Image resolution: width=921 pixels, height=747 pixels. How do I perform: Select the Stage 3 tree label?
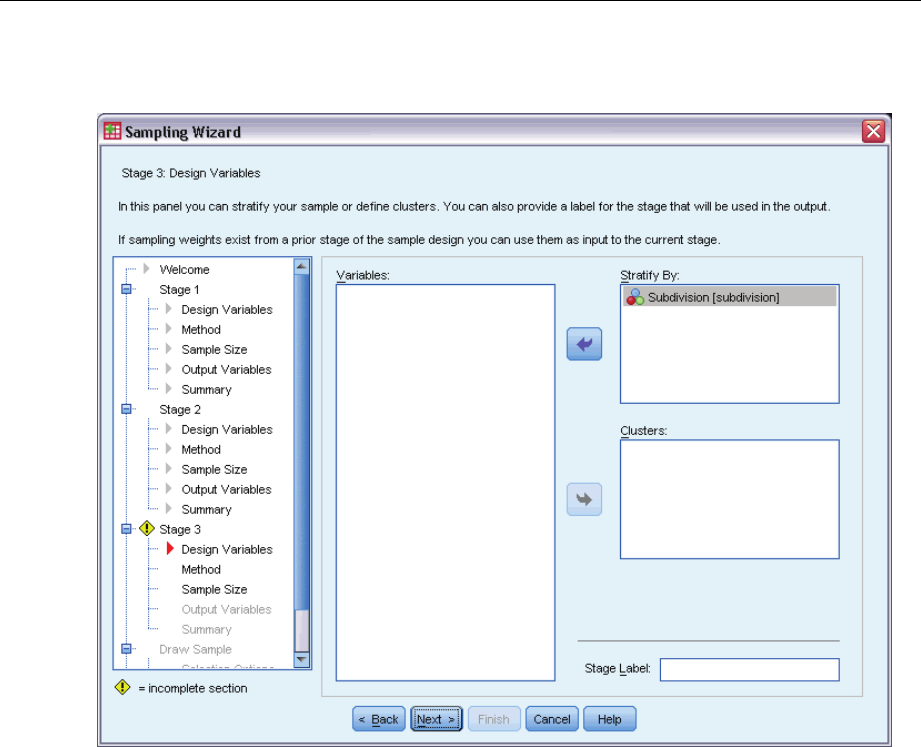pyautogui.click(x=180, y=529)
